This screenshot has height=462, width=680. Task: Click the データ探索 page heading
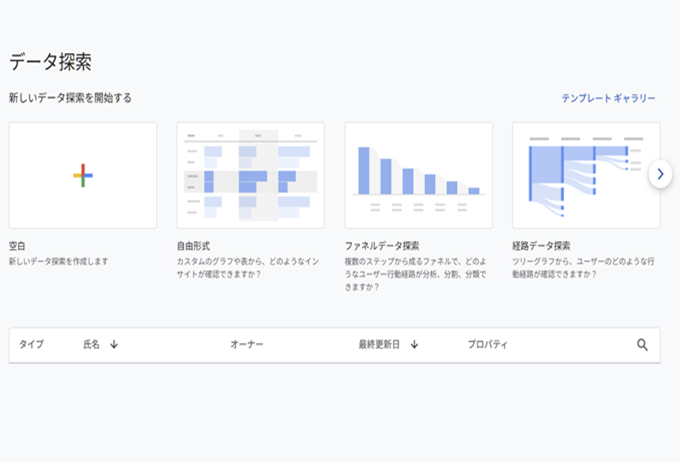tap(50, 62)
